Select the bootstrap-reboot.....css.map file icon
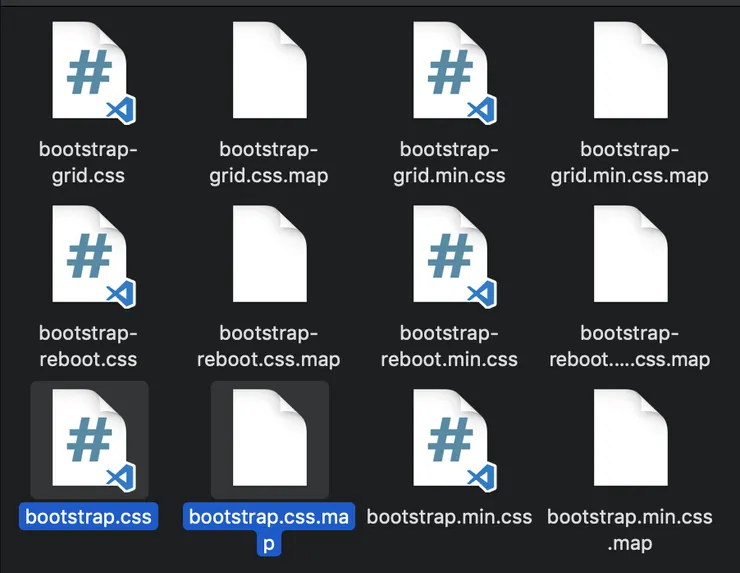Image resolution: width=740 pixels, height=573 pixels. pyautogui.click(x=631, y=253)
